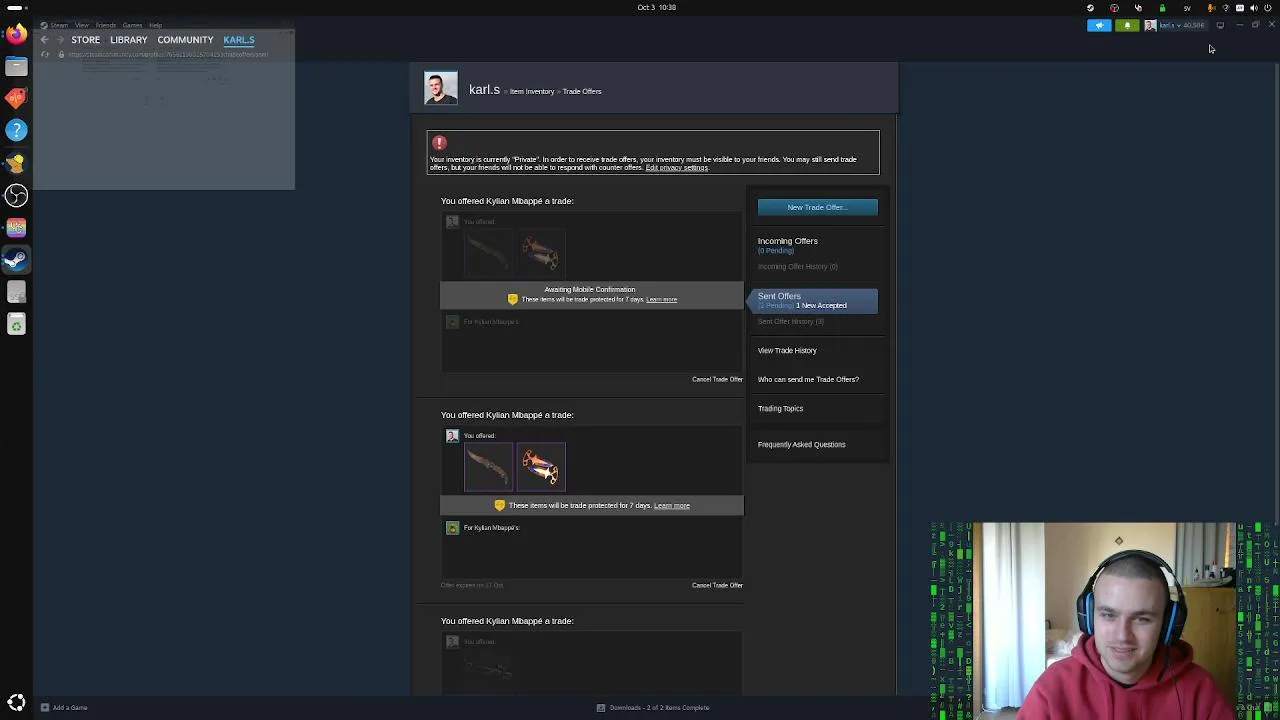Click Edit privacy settings link
1280x720 pixels.
pyautogui.click(x=677, y=168)
